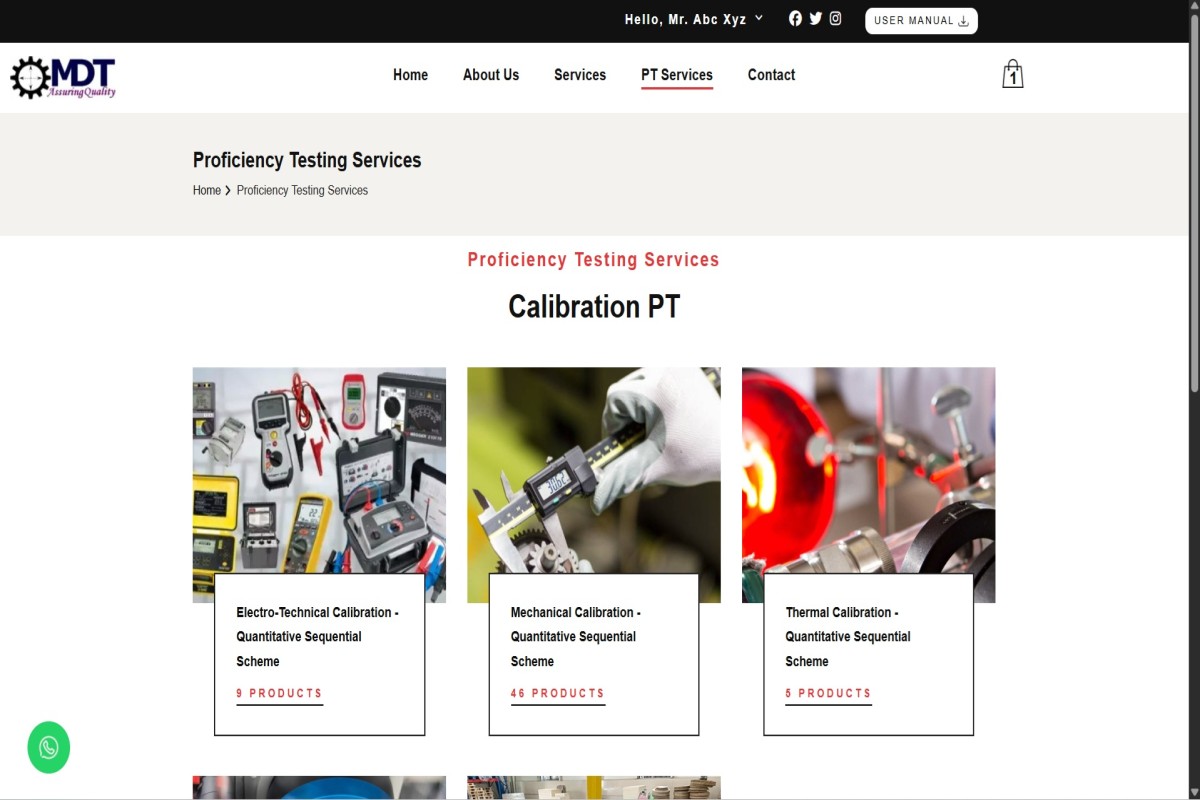Click download icon in User Manual button

pyautogui.click(x=964, y=21)
